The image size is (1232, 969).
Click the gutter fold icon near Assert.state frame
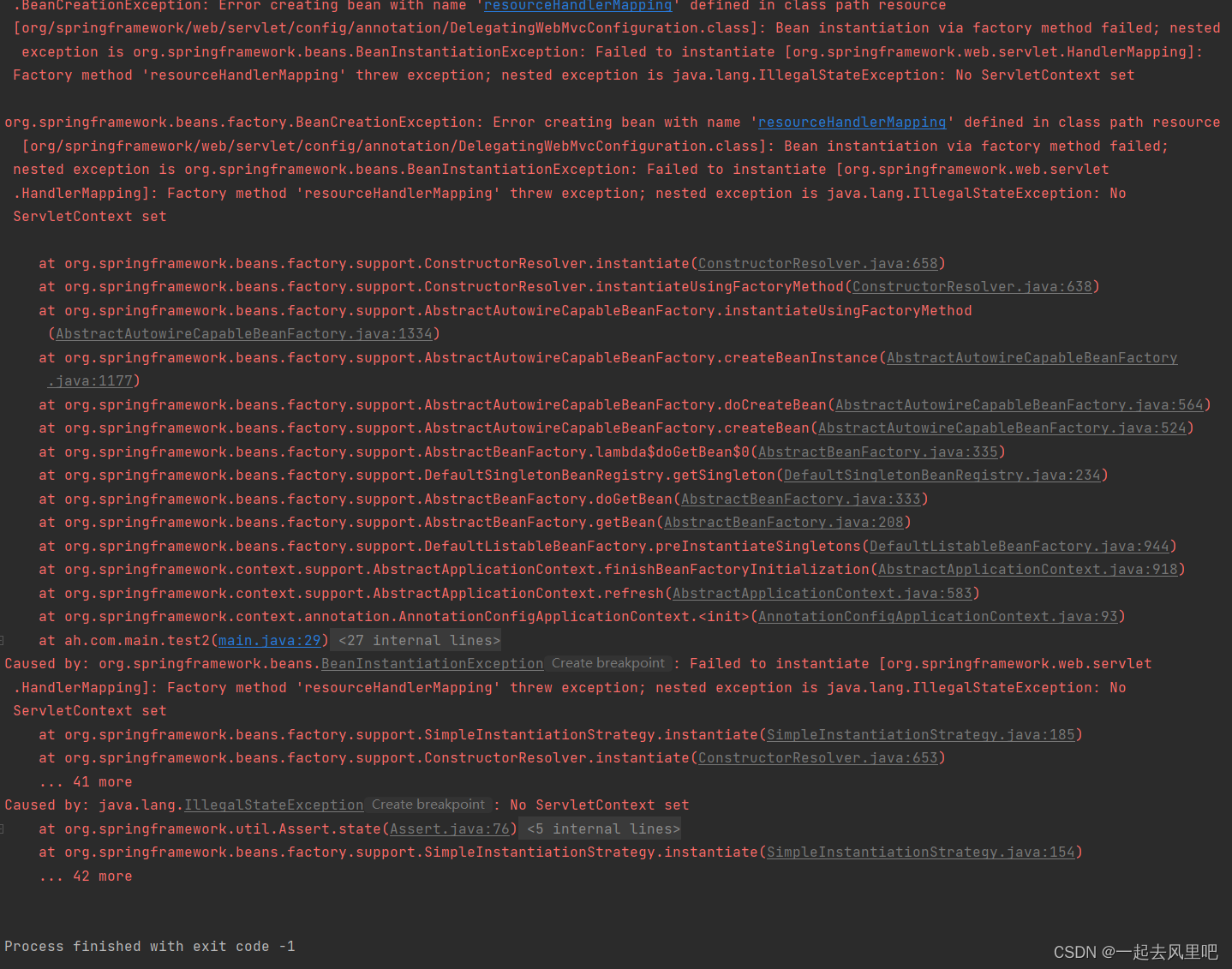tap(4, 828)
